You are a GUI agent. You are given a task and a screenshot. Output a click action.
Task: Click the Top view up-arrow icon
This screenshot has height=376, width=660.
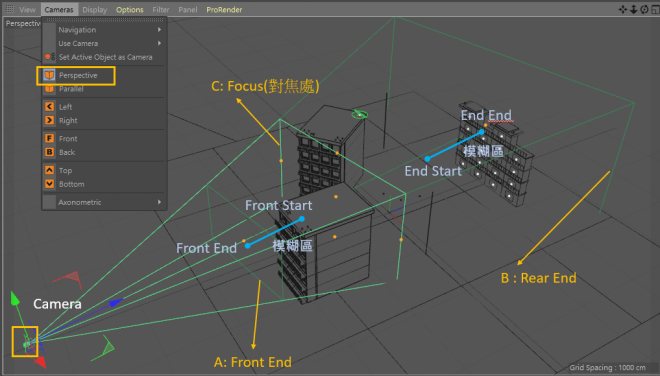pos(49,170)
